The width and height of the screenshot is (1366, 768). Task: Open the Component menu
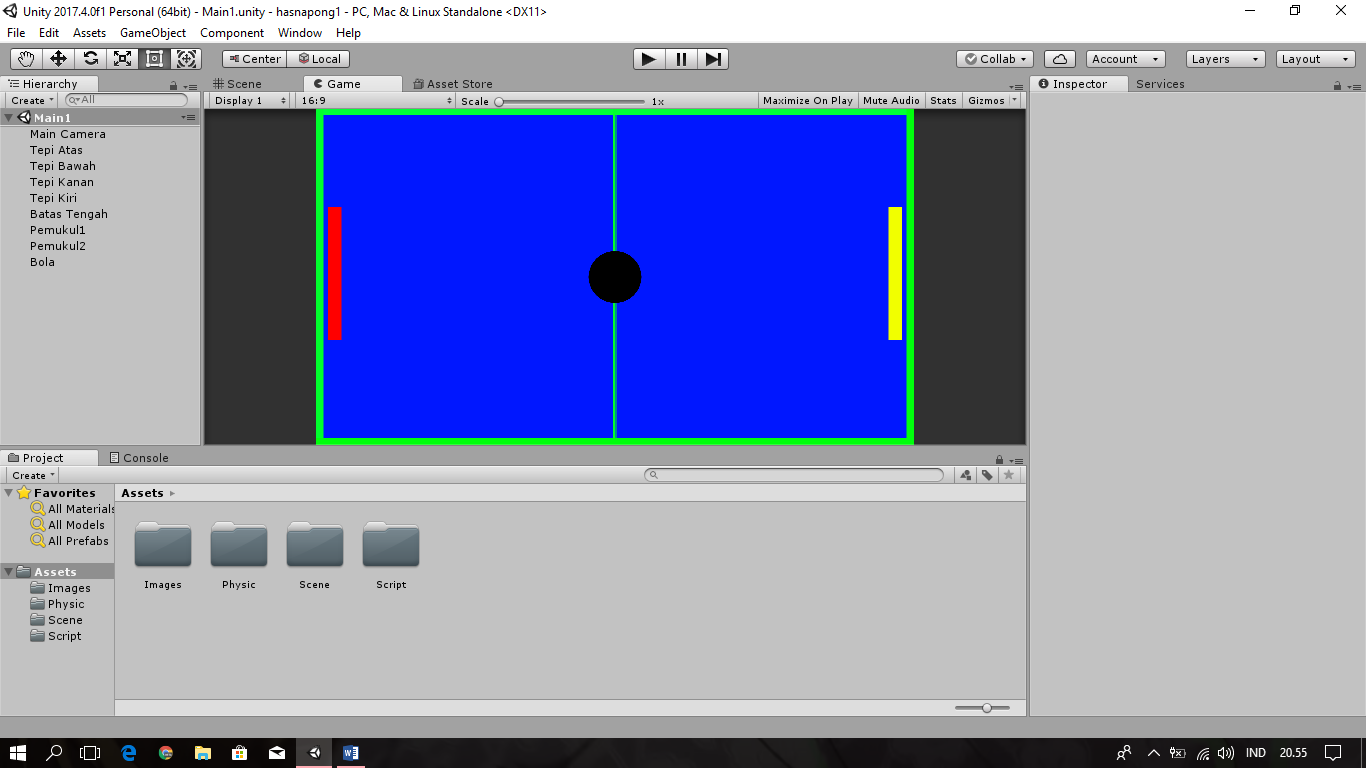click(x=232, y=33)
